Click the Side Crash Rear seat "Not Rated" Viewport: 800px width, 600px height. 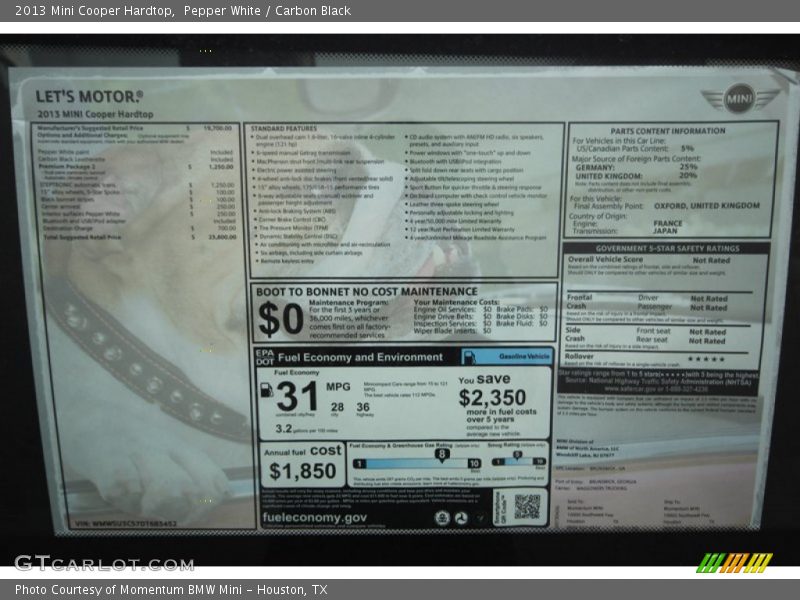(707, 341)
